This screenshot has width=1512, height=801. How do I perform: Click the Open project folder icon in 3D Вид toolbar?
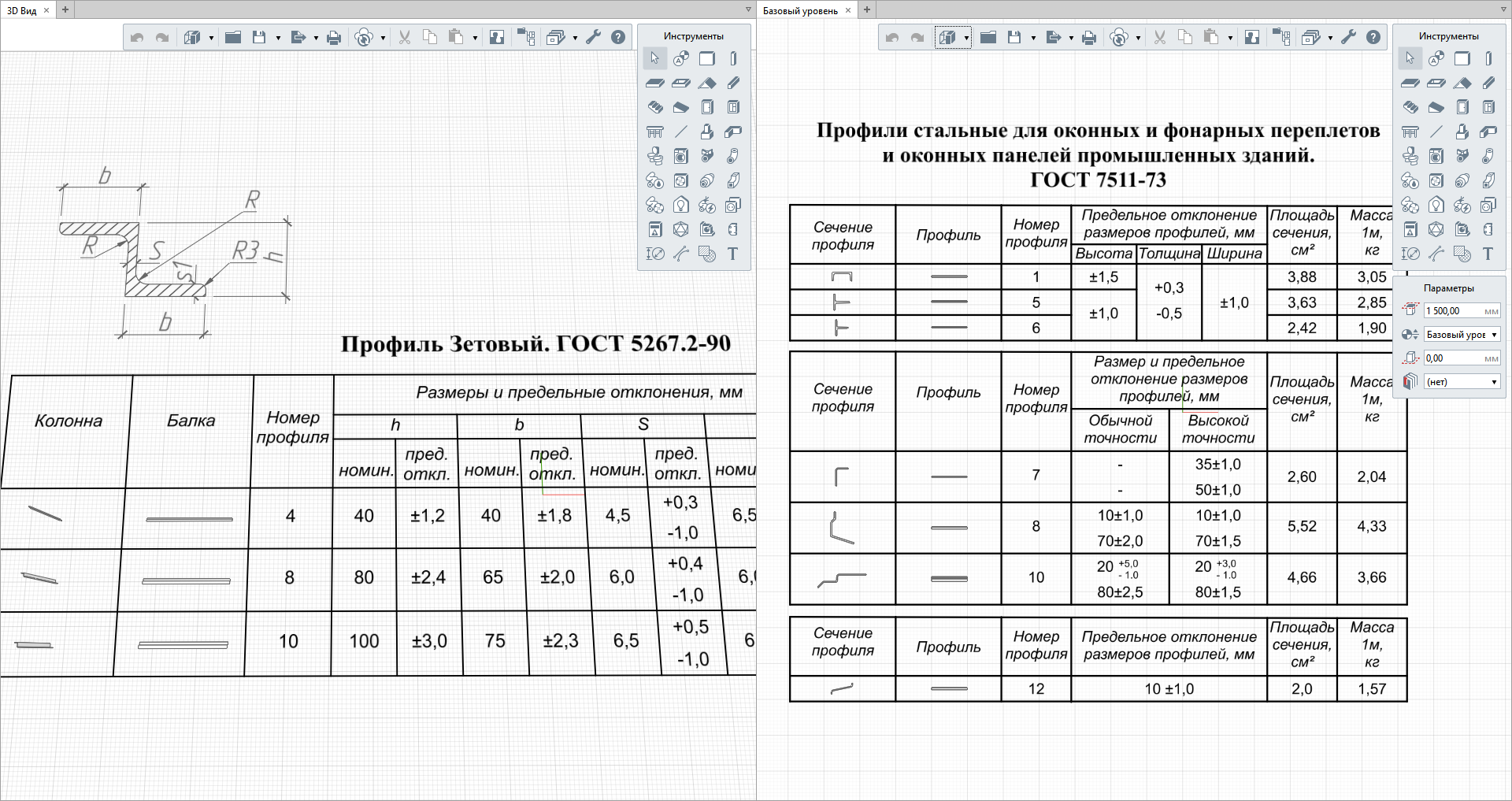click(233, 37)
